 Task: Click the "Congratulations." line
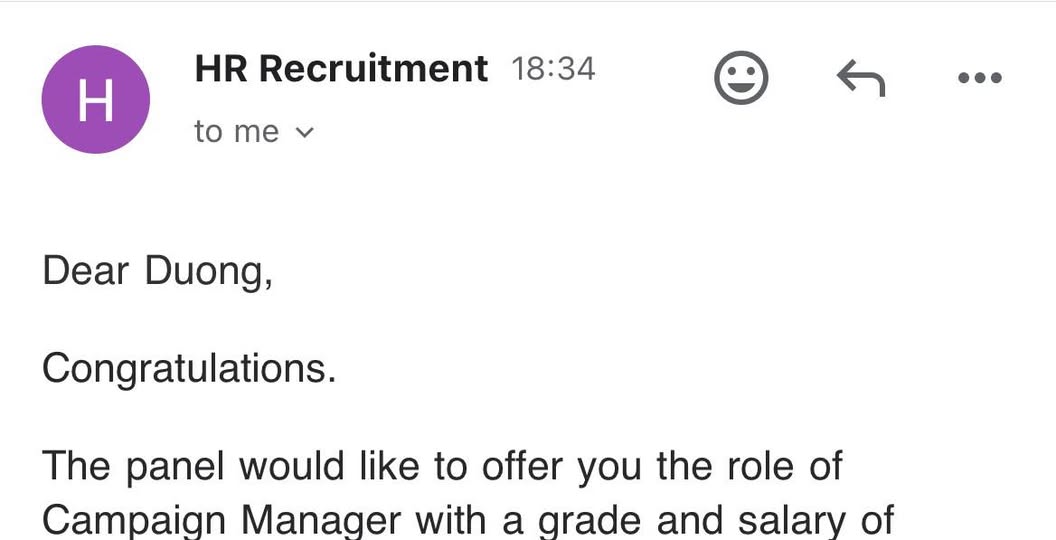[x=189, y=369]
